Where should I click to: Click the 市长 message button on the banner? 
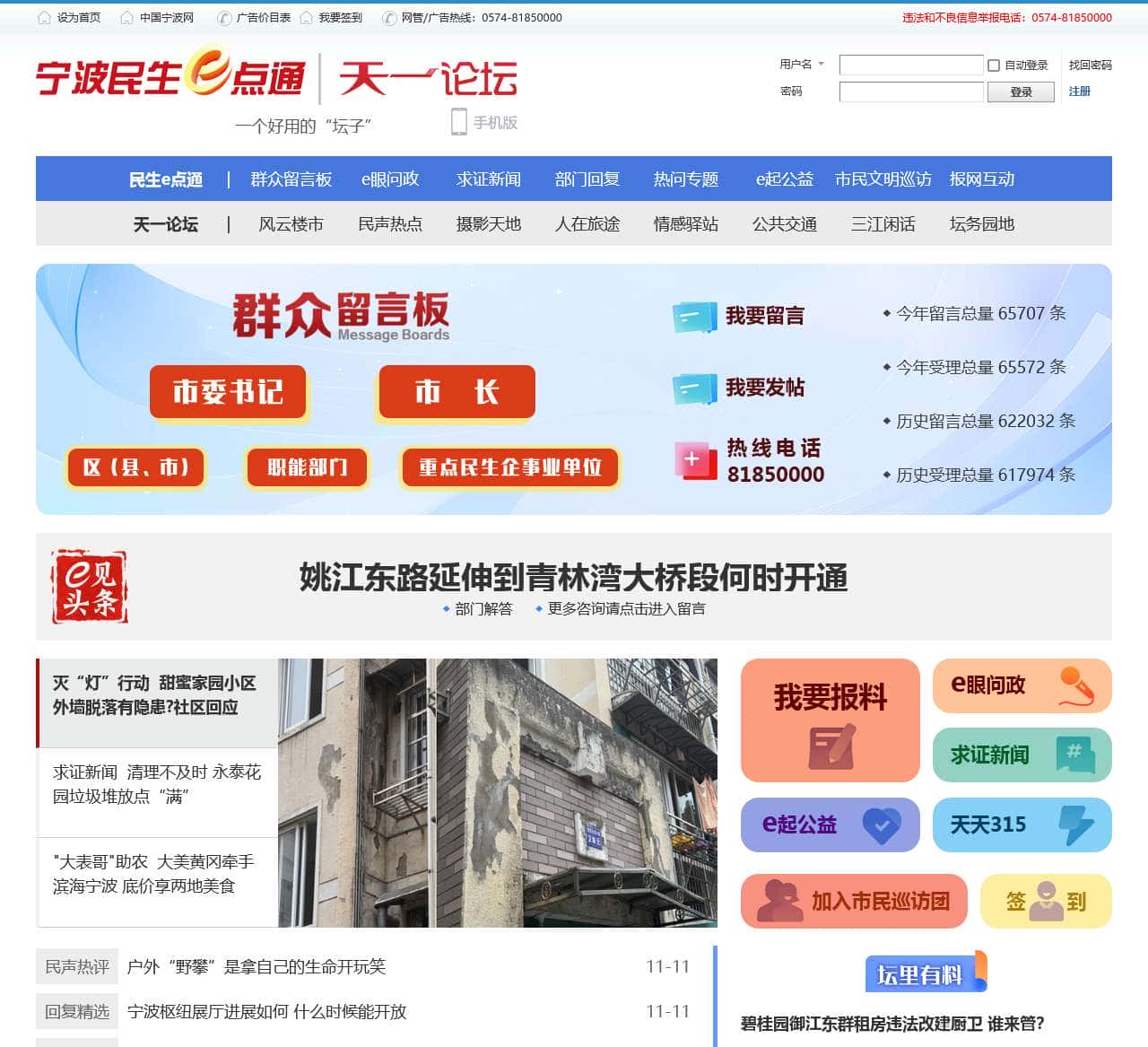pos(456,391)
